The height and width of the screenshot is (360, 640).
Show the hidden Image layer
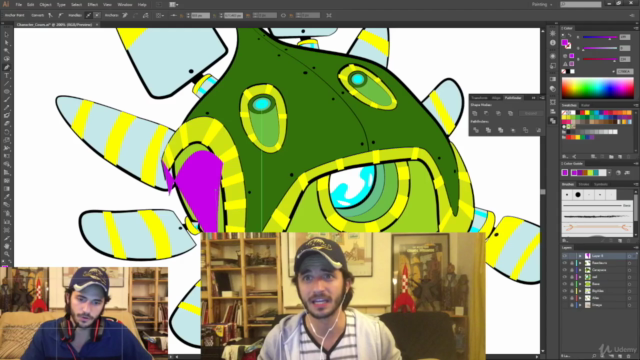(x=565, y=305)
